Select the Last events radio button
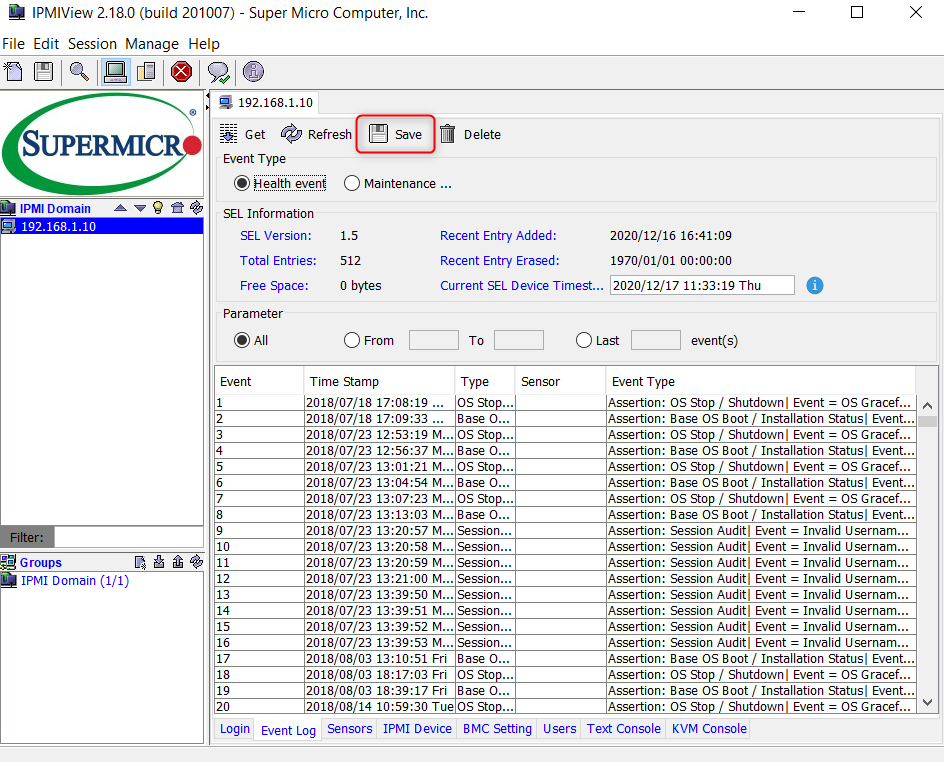This screenshot has width=944, height=762. (584, 341)
